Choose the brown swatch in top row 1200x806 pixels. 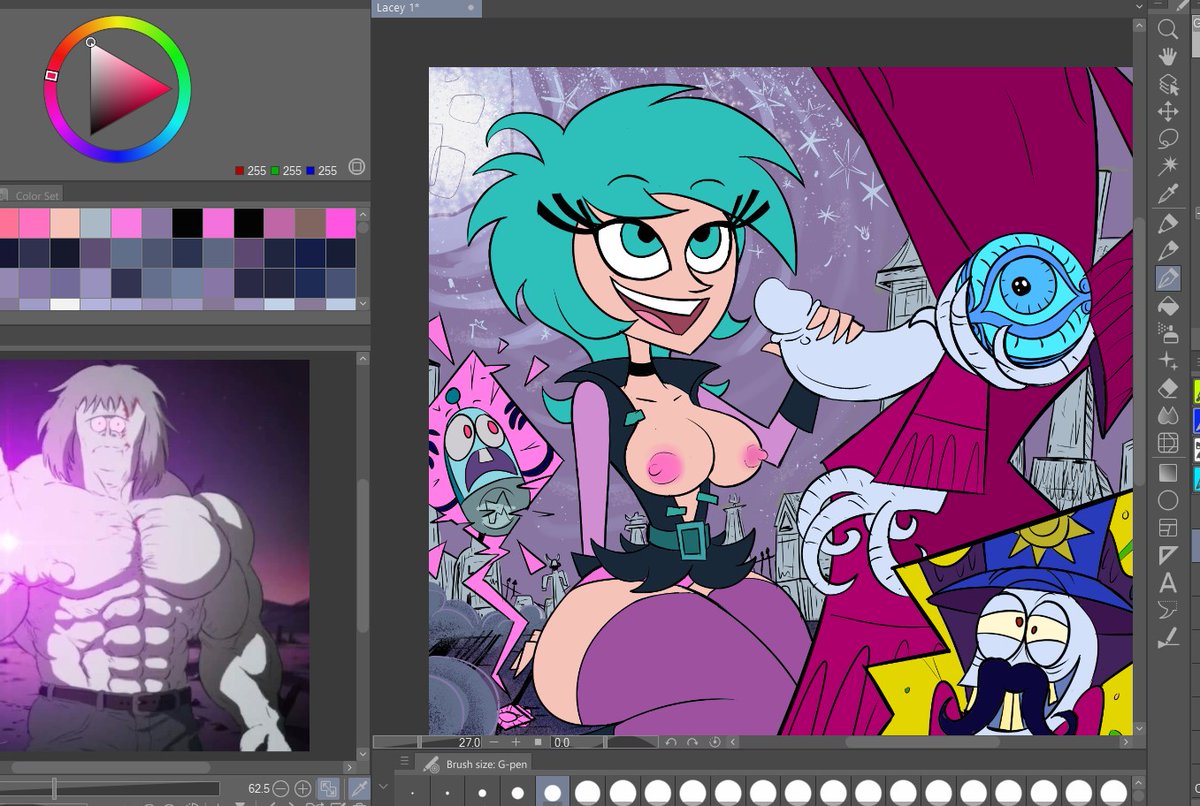pos(310,222)
